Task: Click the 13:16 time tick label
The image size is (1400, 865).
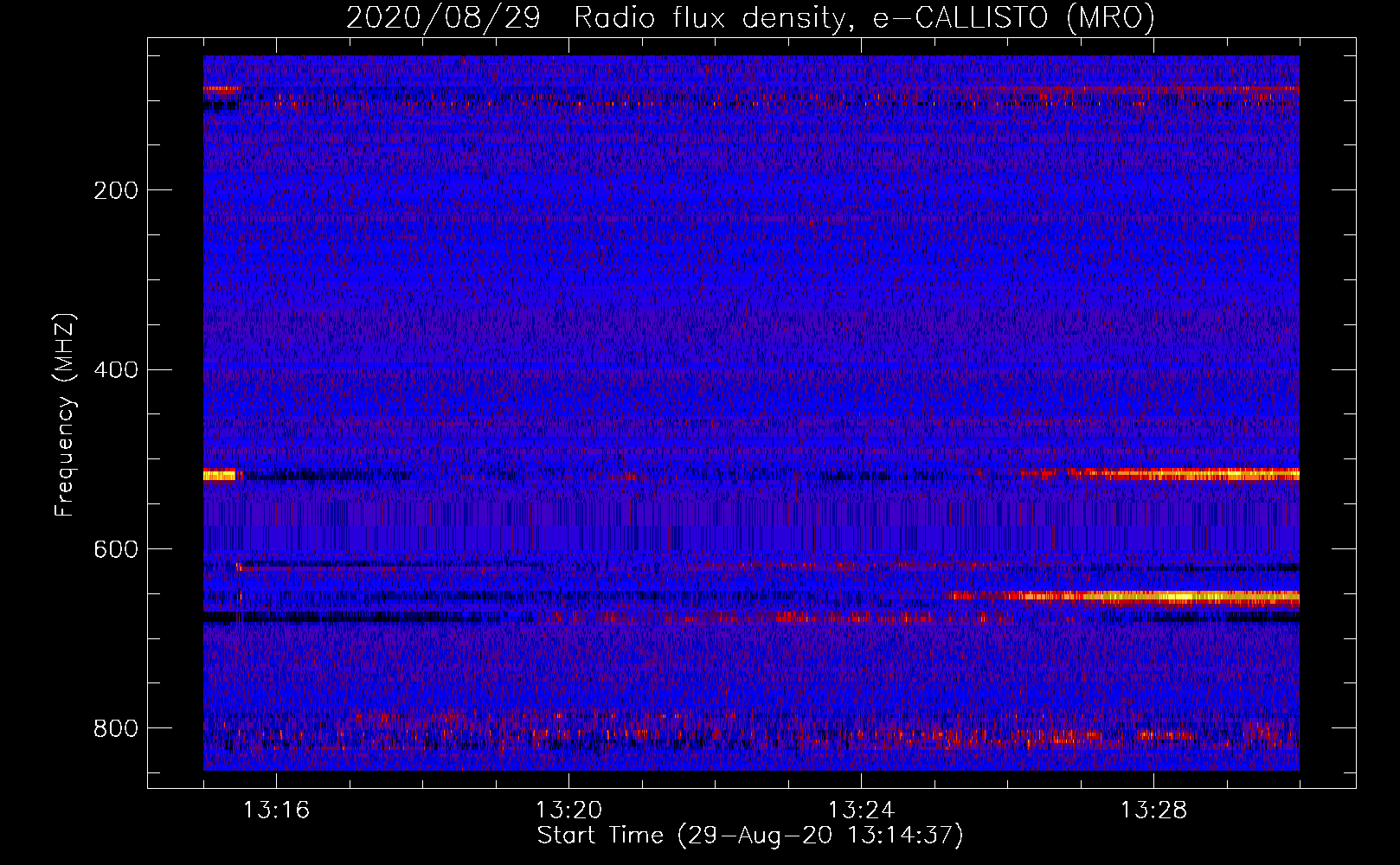Action: click(x=276, y=811)
